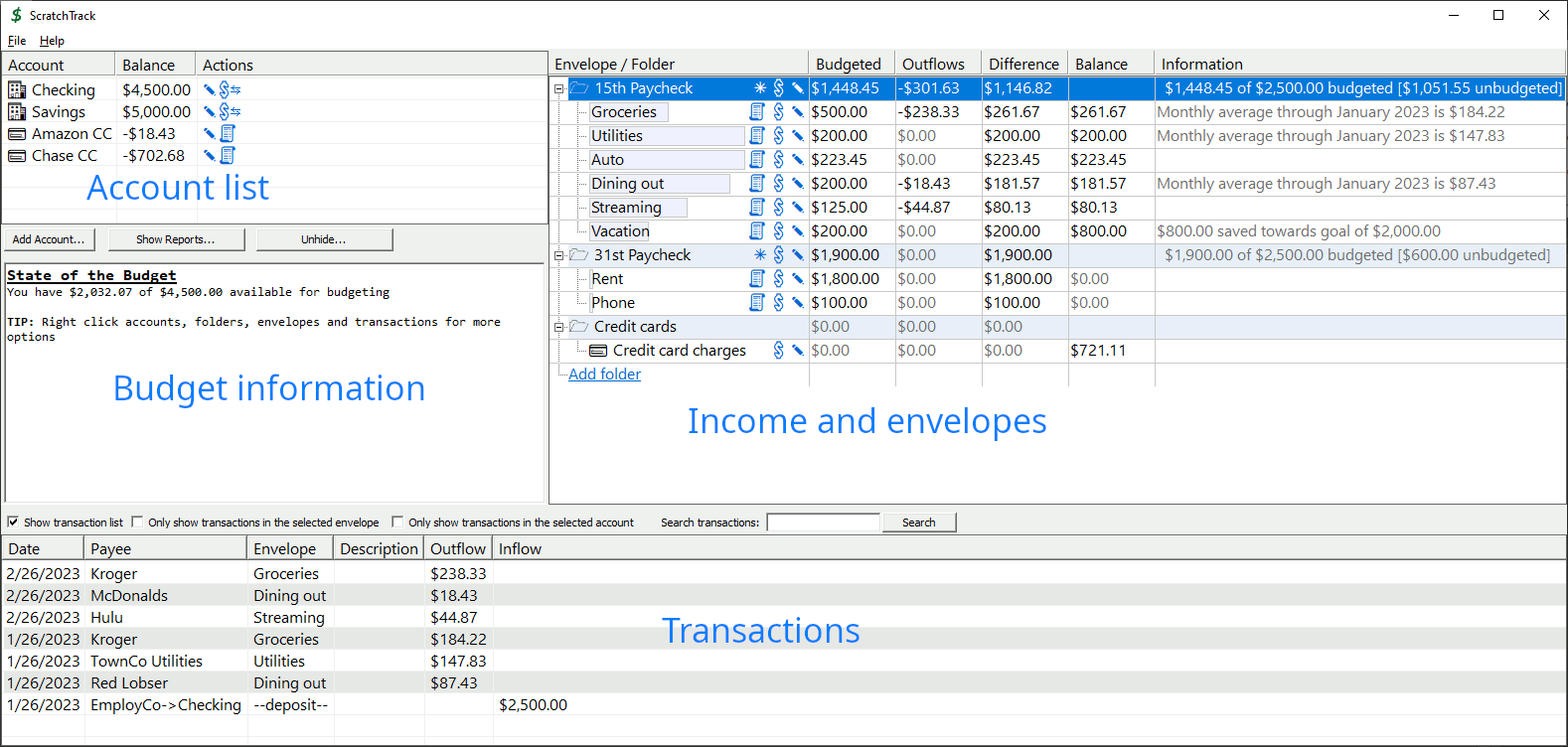Viewport: 1568px width, 747px height.
Task: Click the pencil icon for Utilities envelope
Action: click(x=797, y=136)
